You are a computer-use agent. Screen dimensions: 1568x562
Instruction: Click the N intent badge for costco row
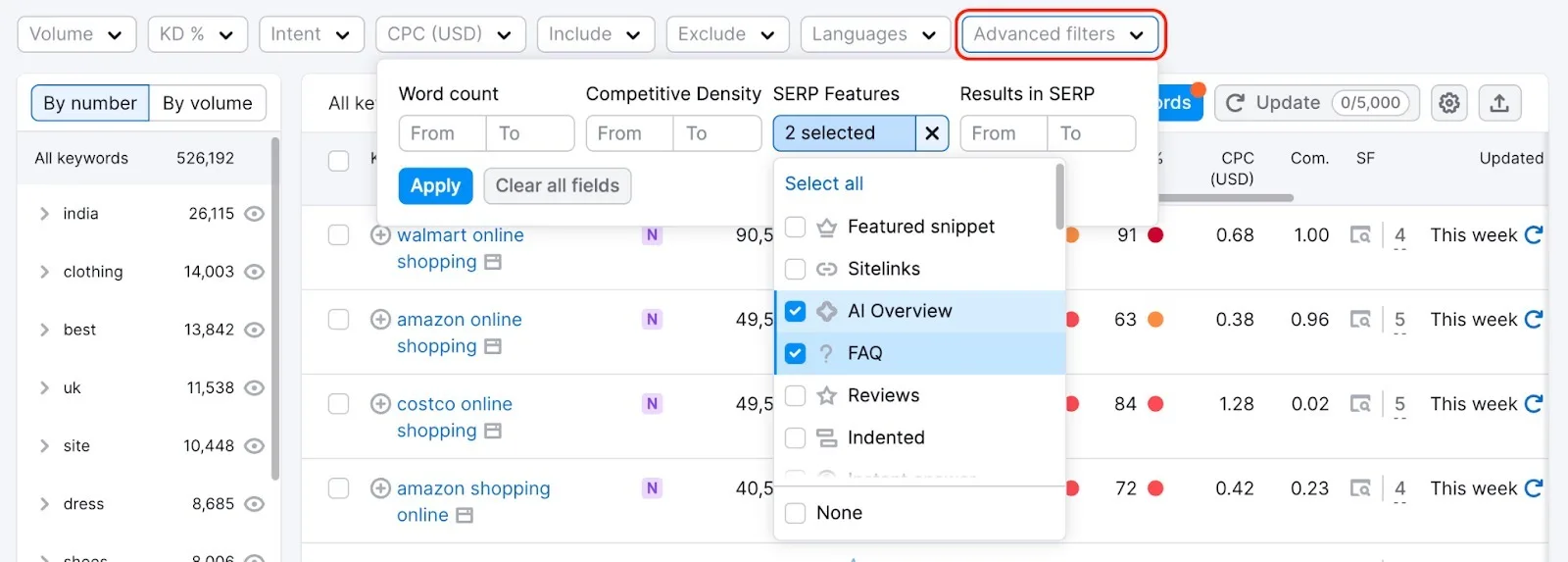click(652, 404)
